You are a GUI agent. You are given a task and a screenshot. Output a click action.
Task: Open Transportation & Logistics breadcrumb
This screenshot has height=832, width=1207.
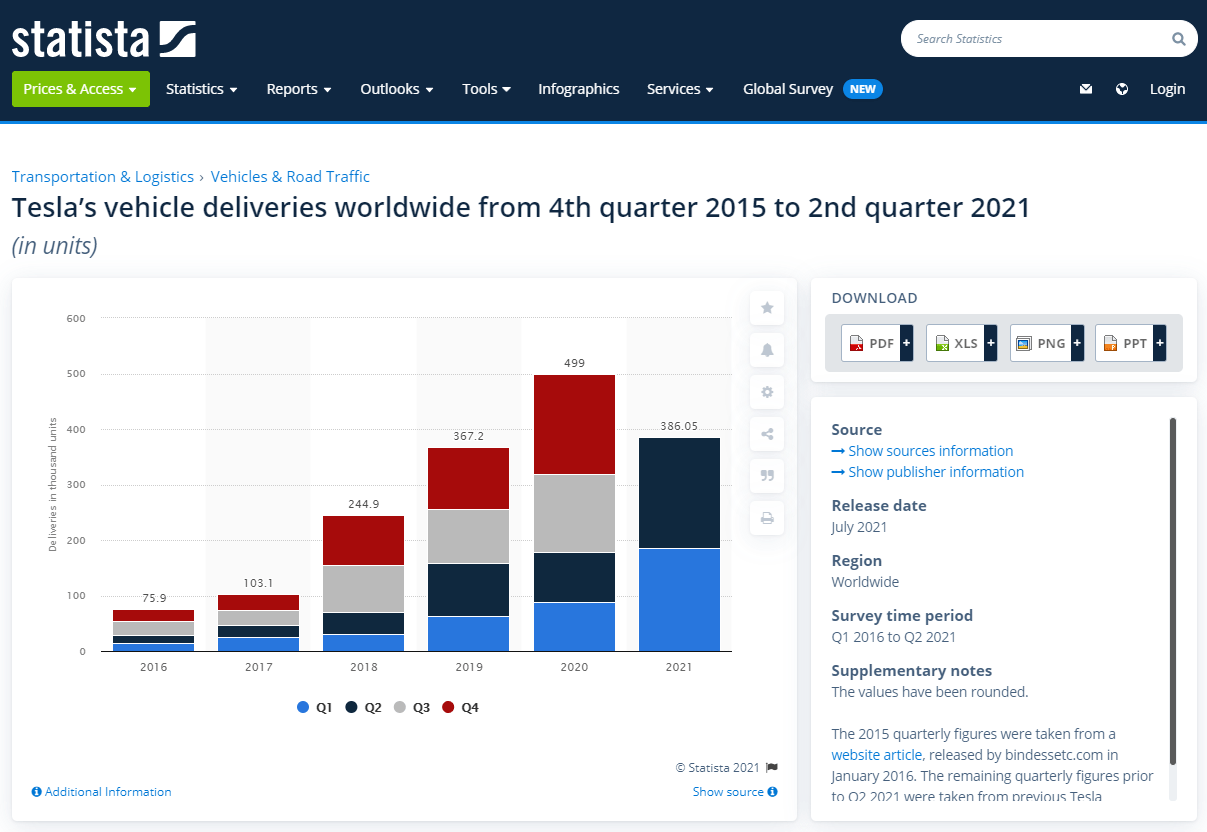103,177
